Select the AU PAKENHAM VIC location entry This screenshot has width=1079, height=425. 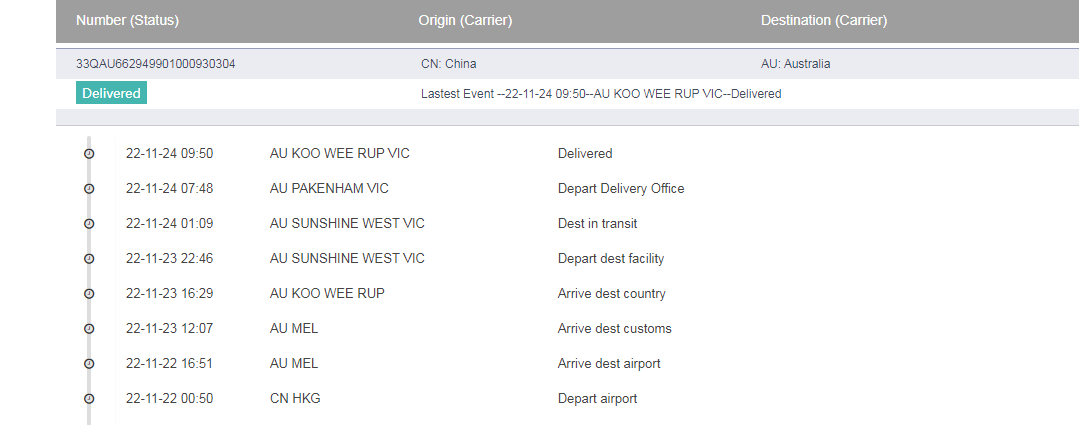pos(329,189)
